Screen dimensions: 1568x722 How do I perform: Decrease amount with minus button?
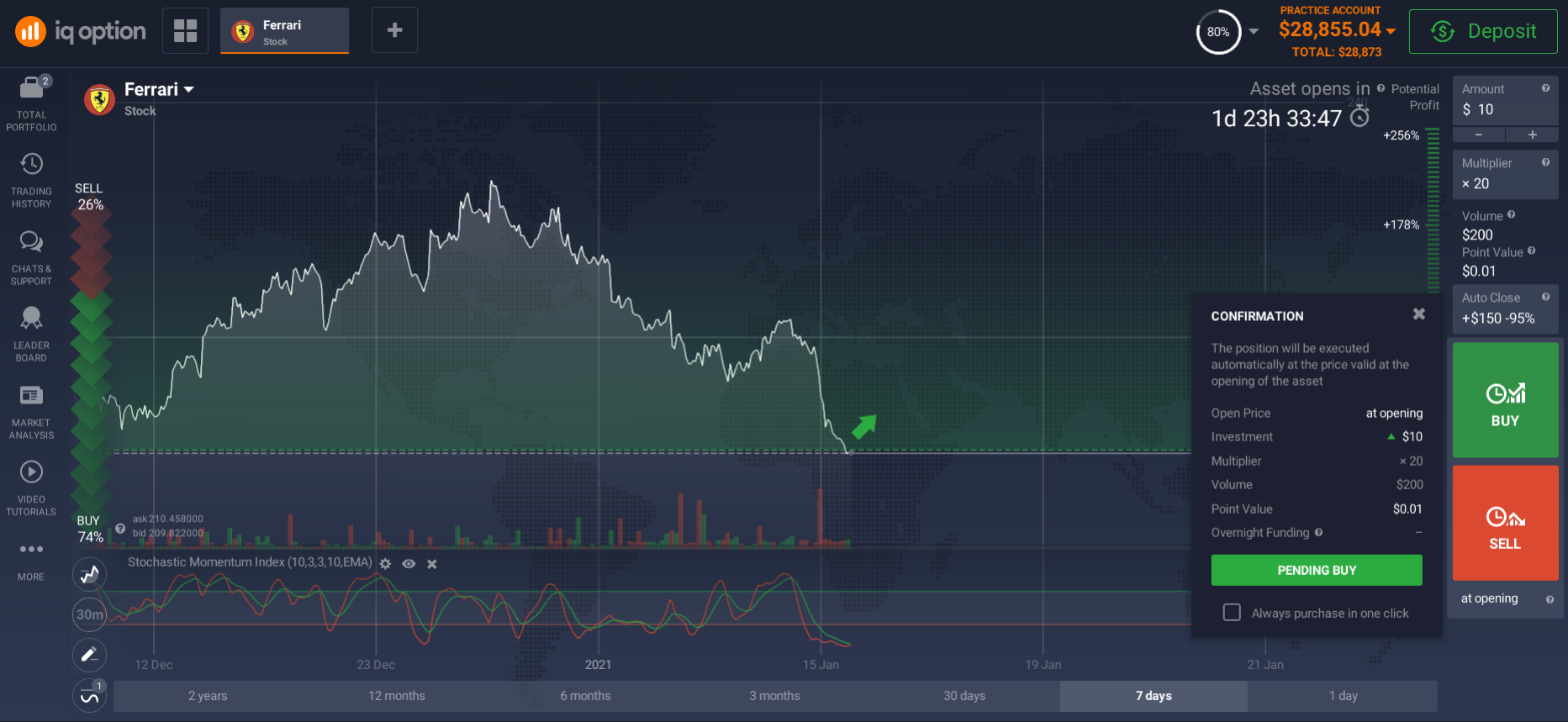tap(1479, 134)
